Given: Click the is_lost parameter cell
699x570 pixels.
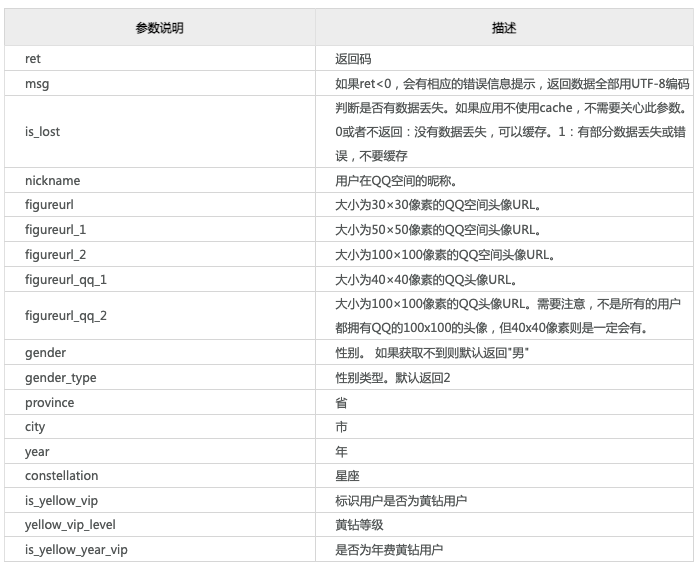Looking at the screenshot, I should 43,132.
